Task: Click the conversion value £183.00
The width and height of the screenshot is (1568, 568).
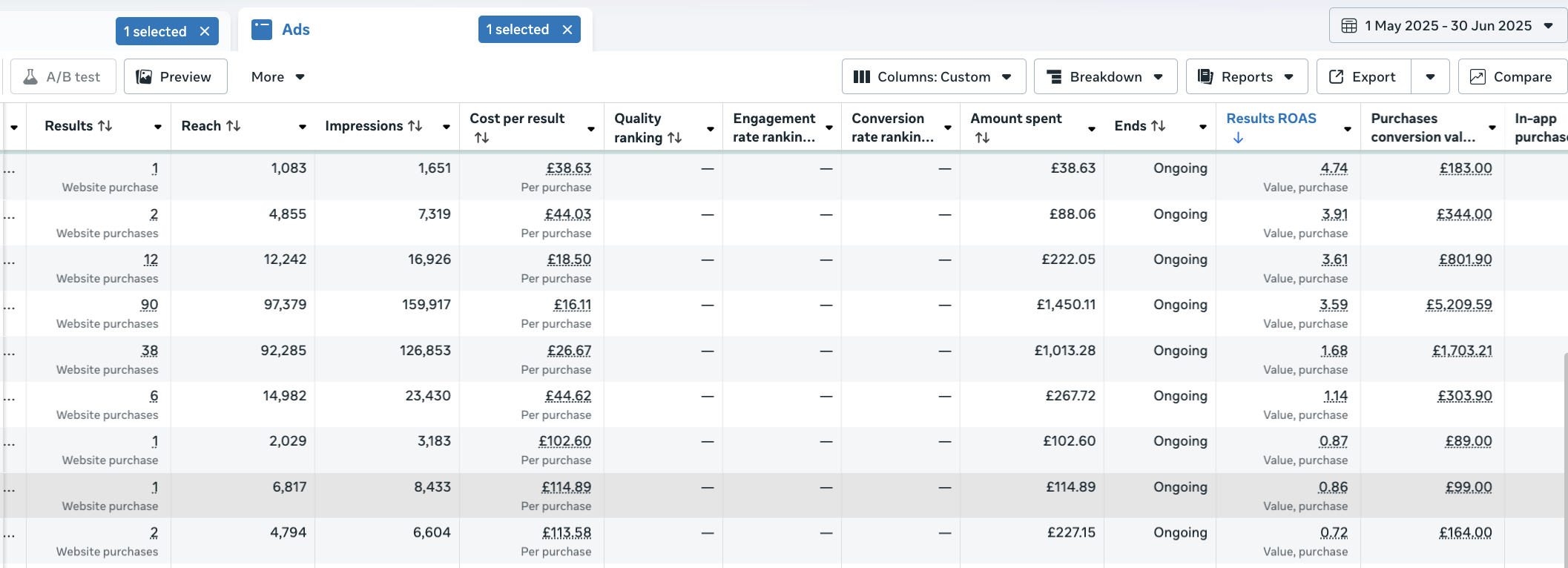Action: click(1466, 168)
